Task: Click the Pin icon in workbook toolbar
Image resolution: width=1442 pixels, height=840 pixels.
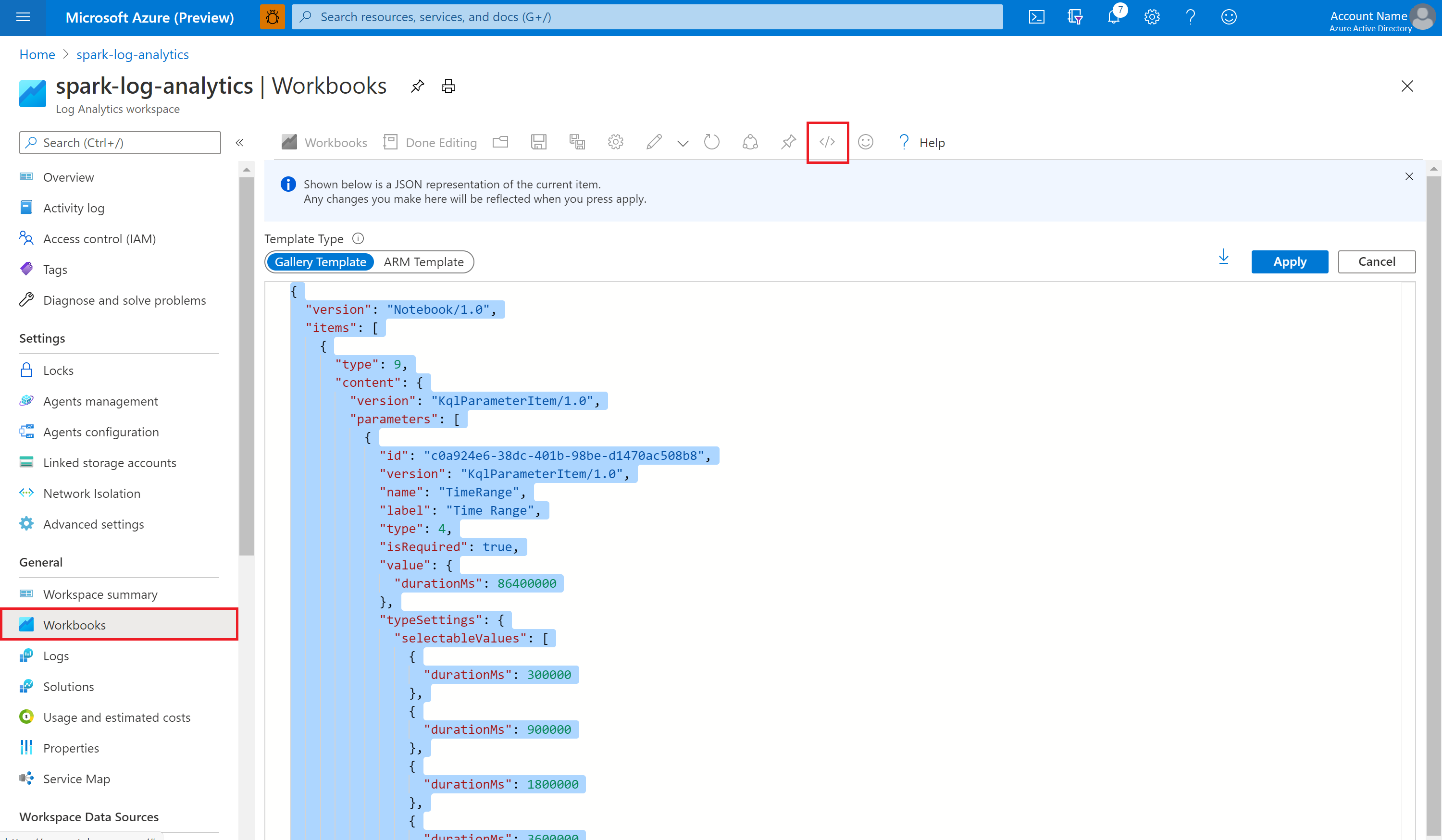Action: click(x=789, y=142)
